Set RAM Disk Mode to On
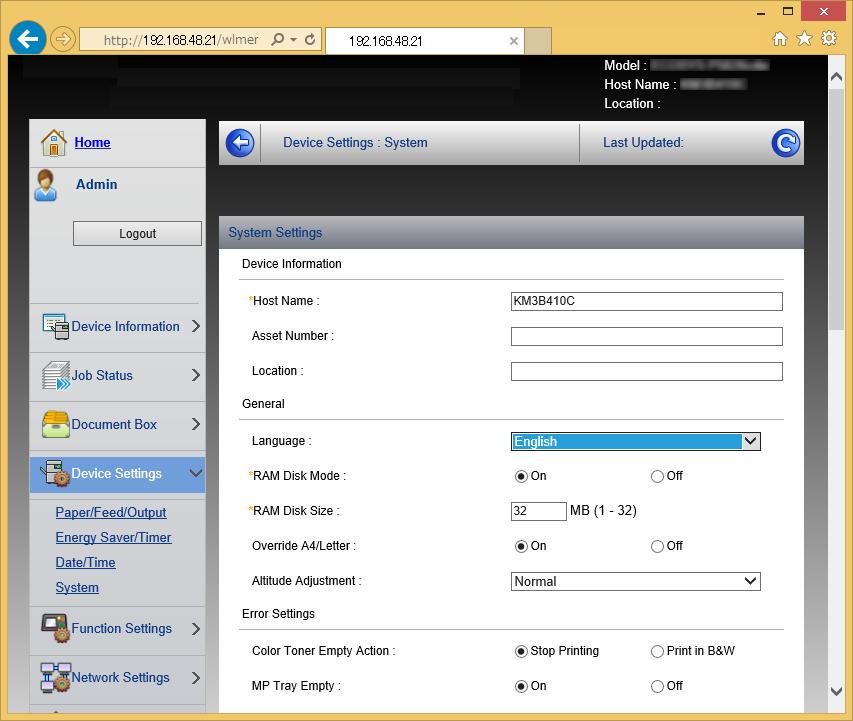853x721 pixels. [x=521, y=477]
